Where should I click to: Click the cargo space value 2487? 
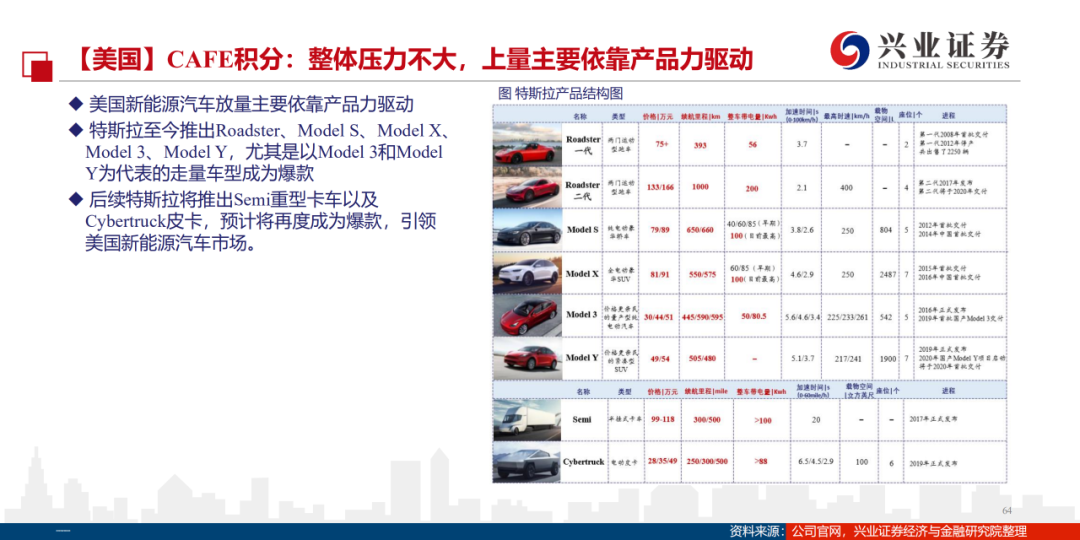pyautogui.click(x=886, y=274)
